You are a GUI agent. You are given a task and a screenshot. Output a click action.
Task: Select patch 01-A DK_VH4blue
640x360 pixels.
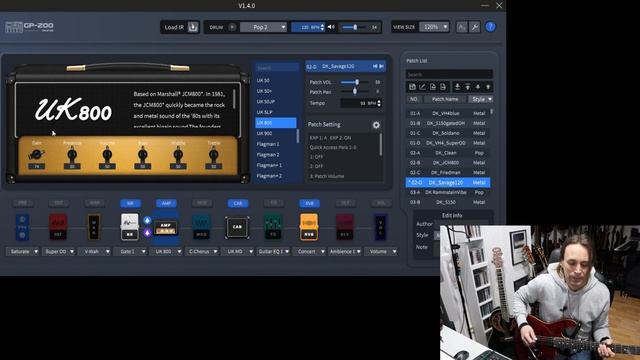tap(448, 113)
